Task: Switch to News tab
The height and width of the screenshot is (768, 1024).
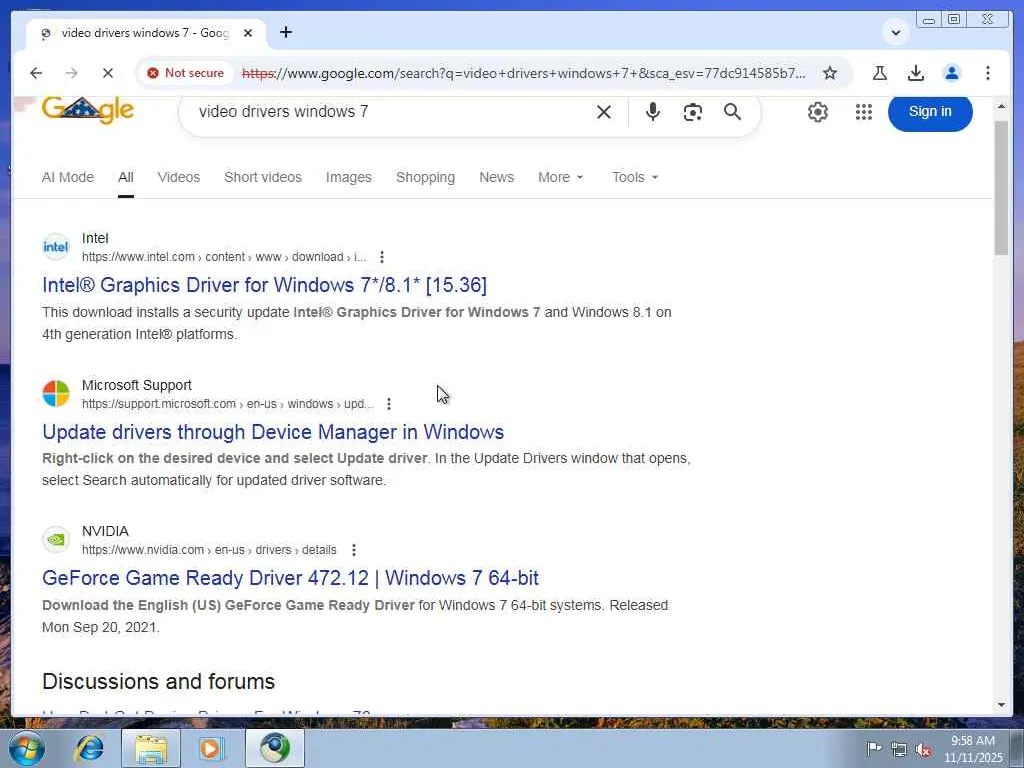Action: click(496, 177)
